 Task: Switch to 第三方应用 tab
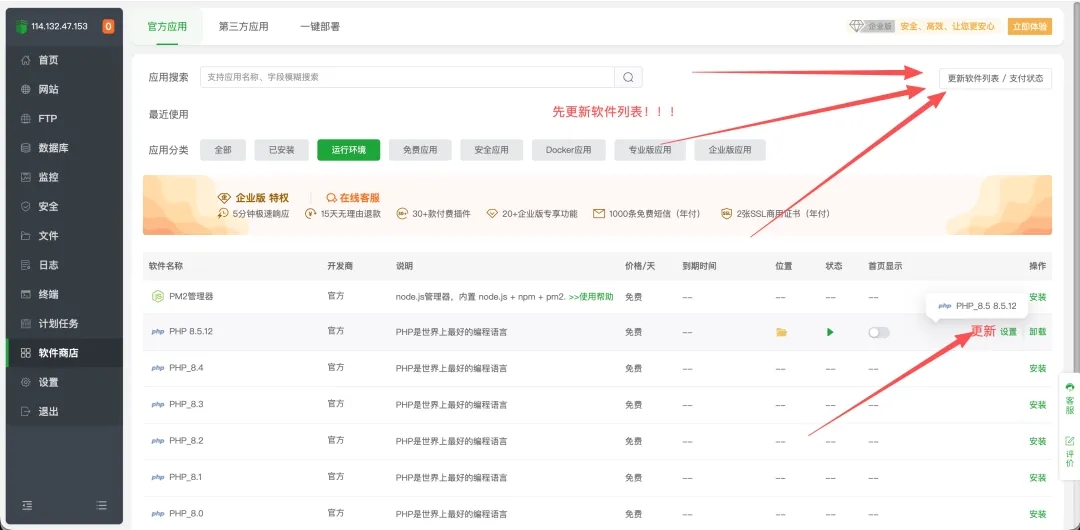pos(243,27)
